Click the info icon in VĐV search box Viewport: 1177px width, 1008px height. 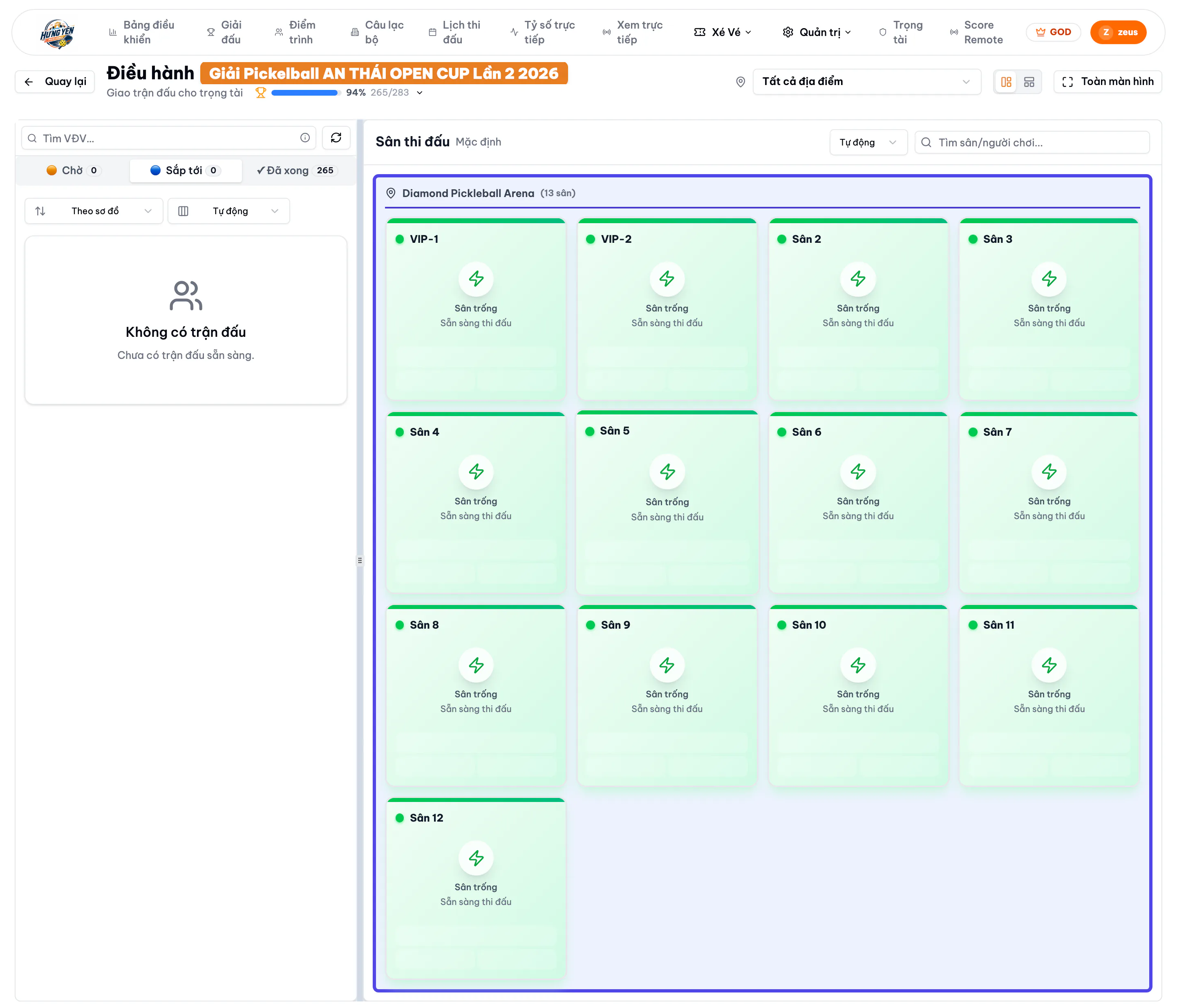point(305,138)
